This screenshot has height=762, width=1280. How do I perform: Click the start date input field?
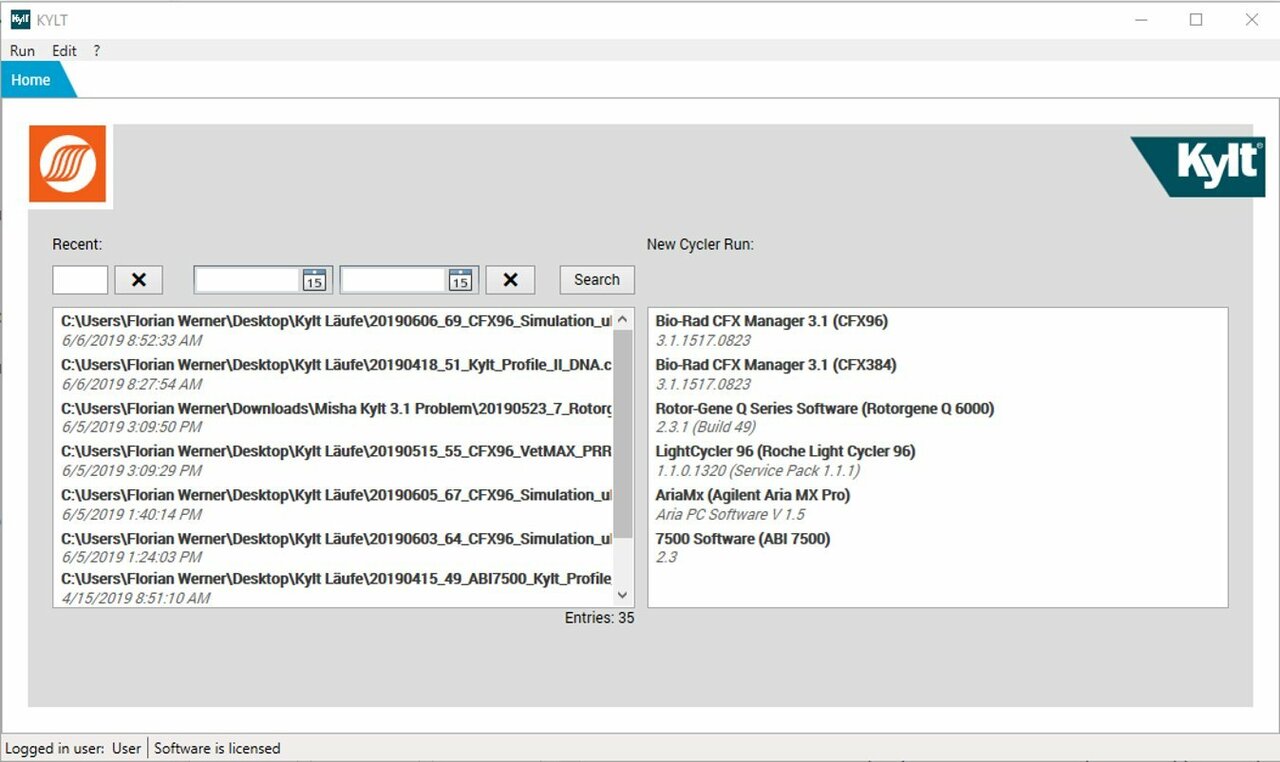(x=249, y=280)
